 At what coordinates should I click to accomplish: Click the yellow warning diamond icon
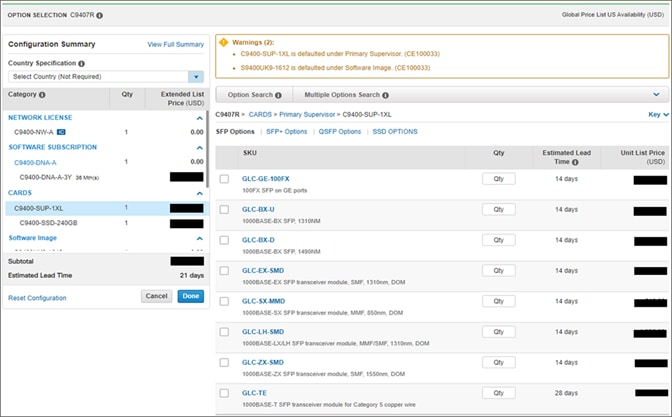pyautogui.click(x=223, y=42)
